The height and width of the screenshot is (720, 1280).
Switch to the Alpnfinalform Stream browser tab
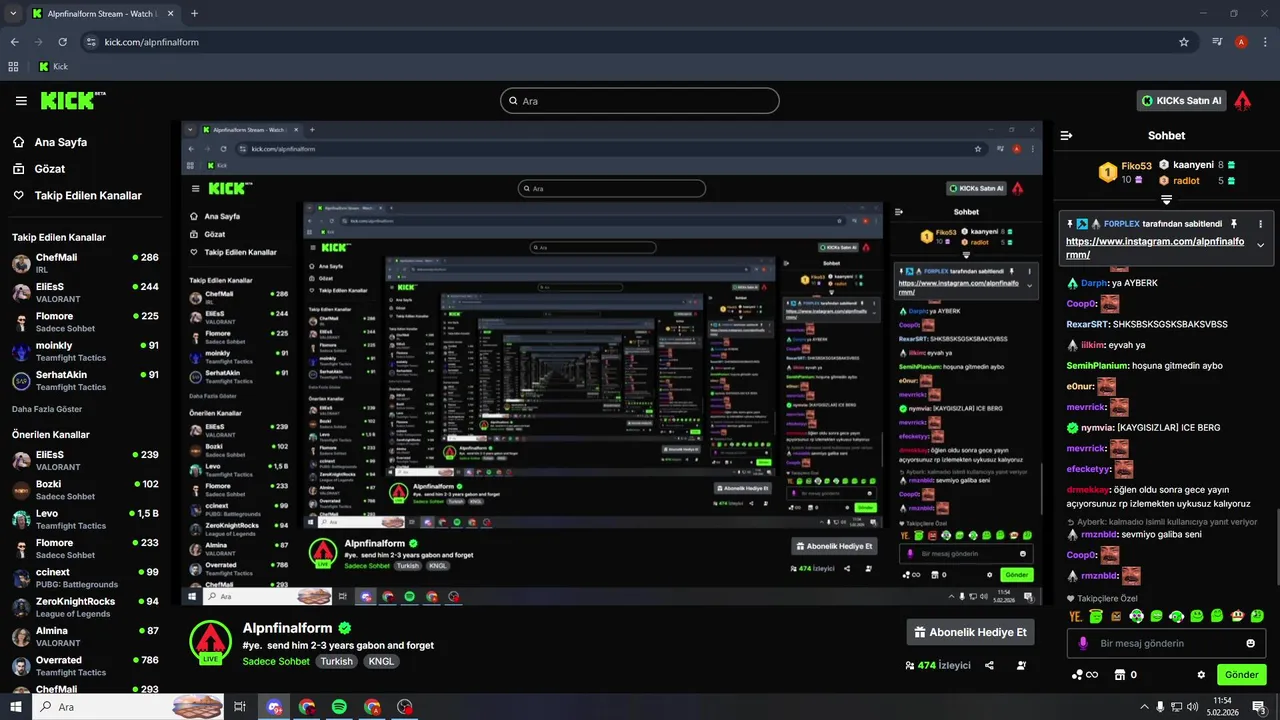click(x=102, y=14)
